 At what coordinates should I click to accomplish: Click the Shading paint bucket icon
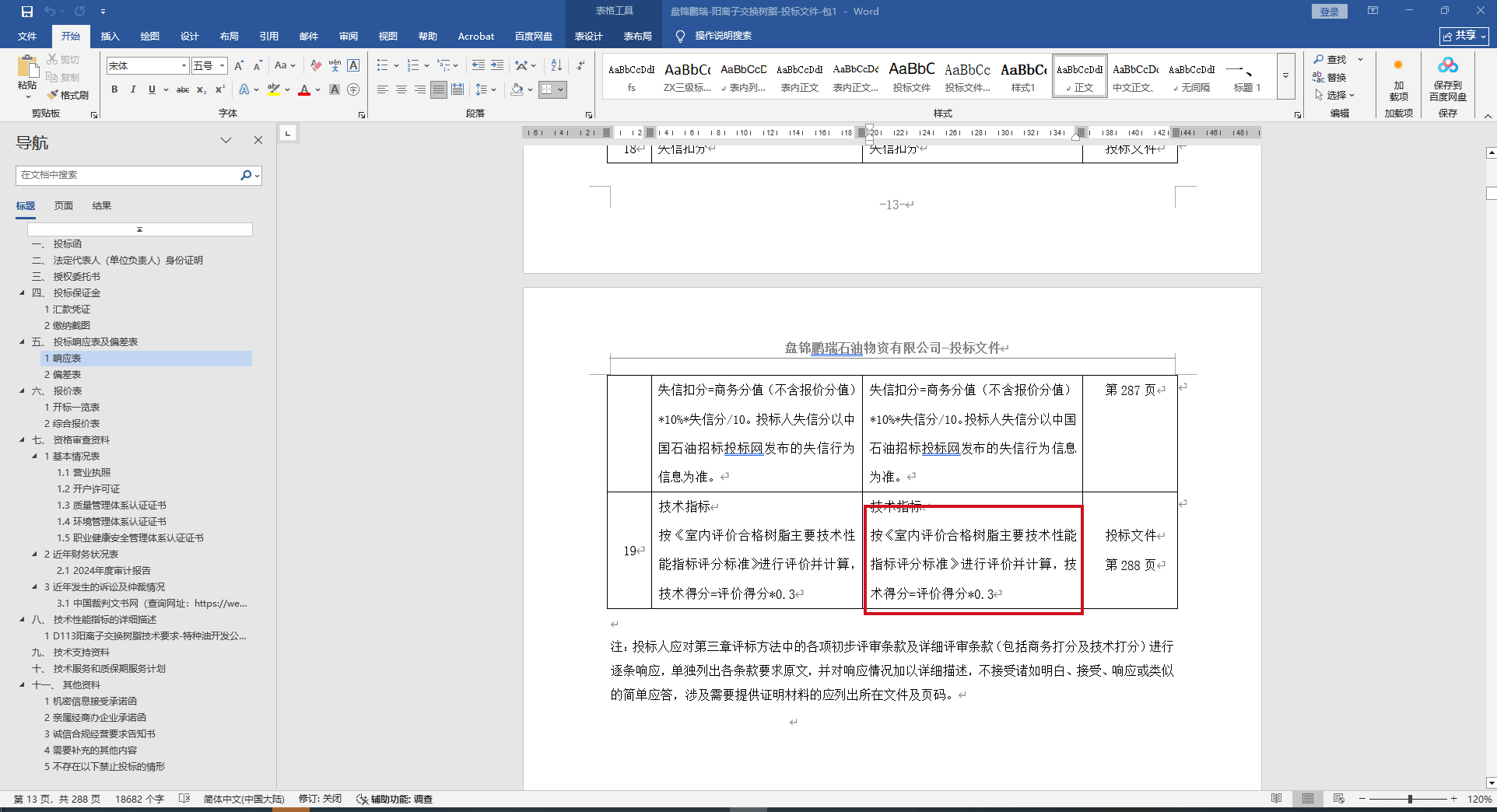517,89
